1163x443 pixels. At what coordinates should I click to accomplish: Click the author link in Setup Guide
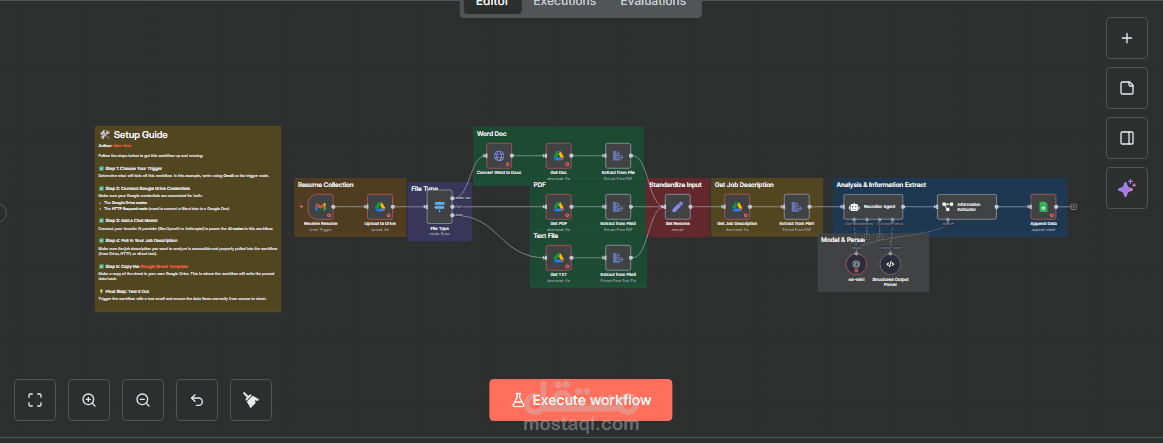pyautogui.click(x=122, y=146)
